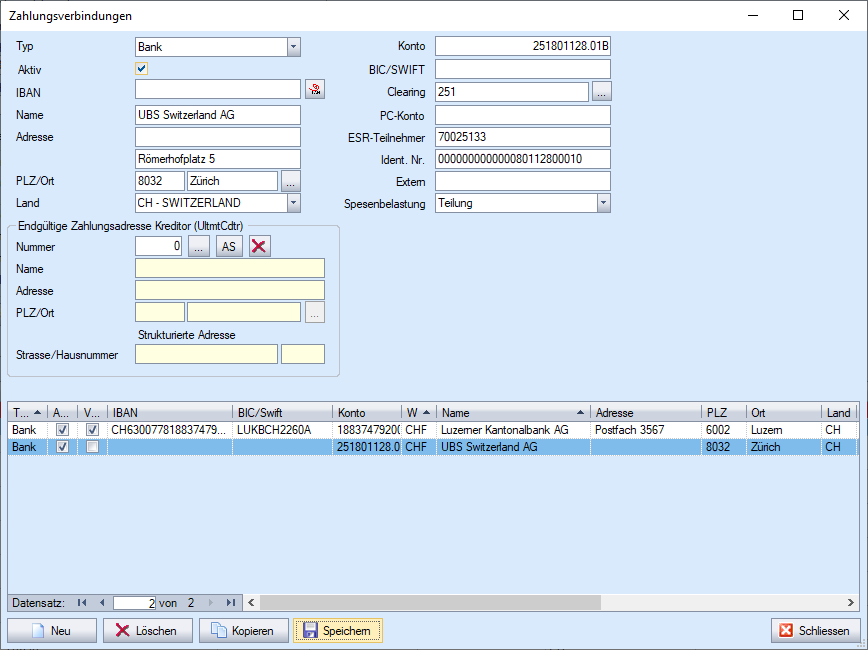Go to previous record in navigator
This screenshot has height=650, width=868.
tap(101, 603)
